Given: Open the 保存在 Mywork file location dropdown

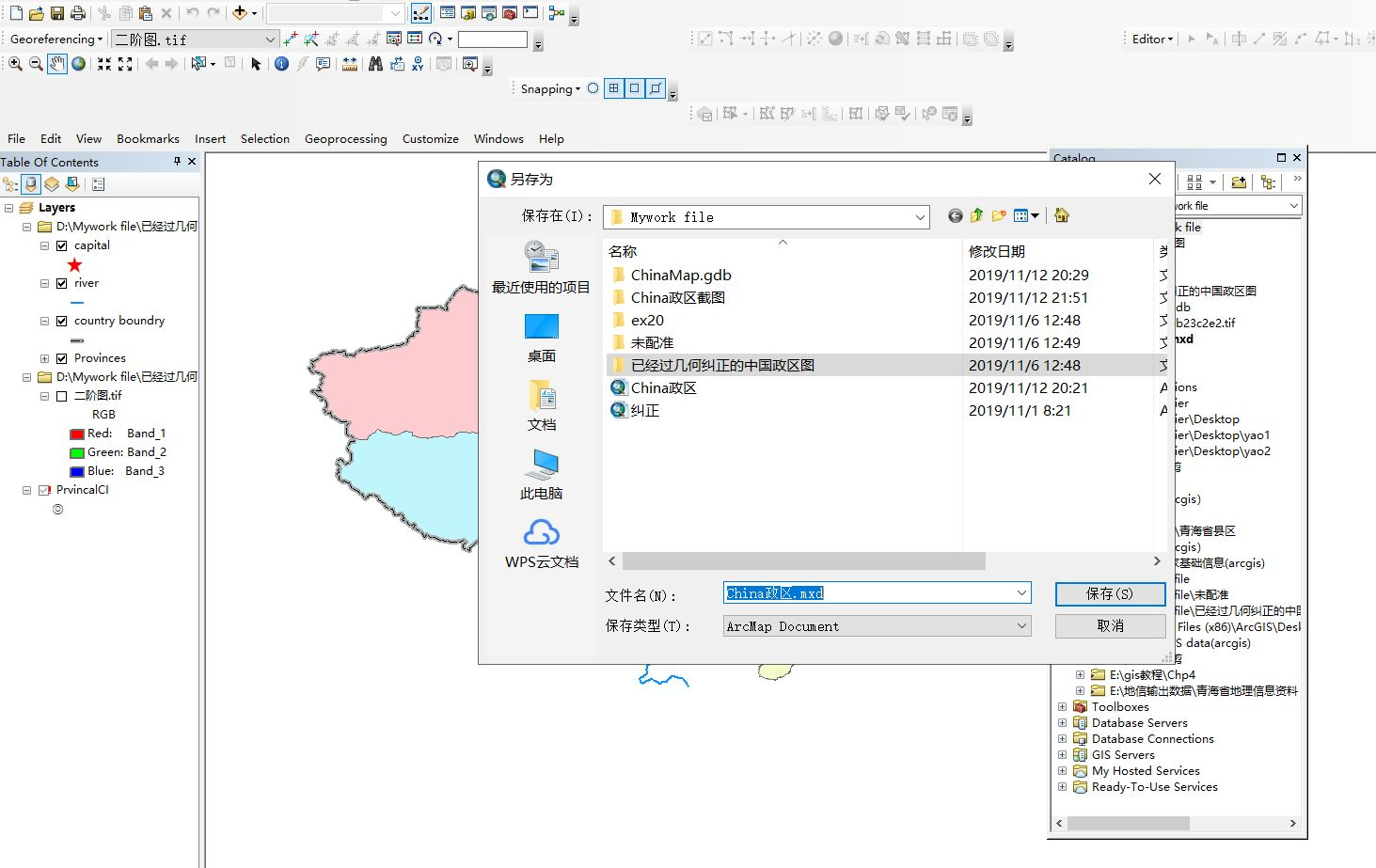Looking at the screenshot, I should coord(920,216).
